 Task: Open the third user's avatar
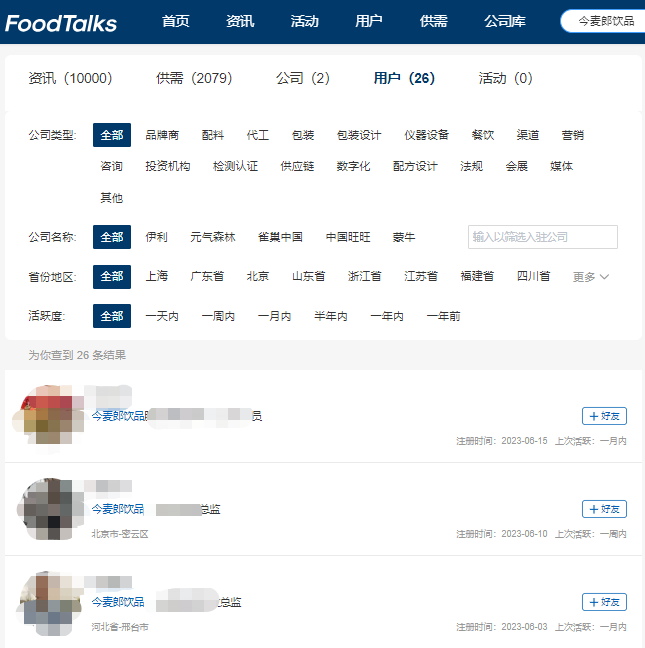click(48, 602)
